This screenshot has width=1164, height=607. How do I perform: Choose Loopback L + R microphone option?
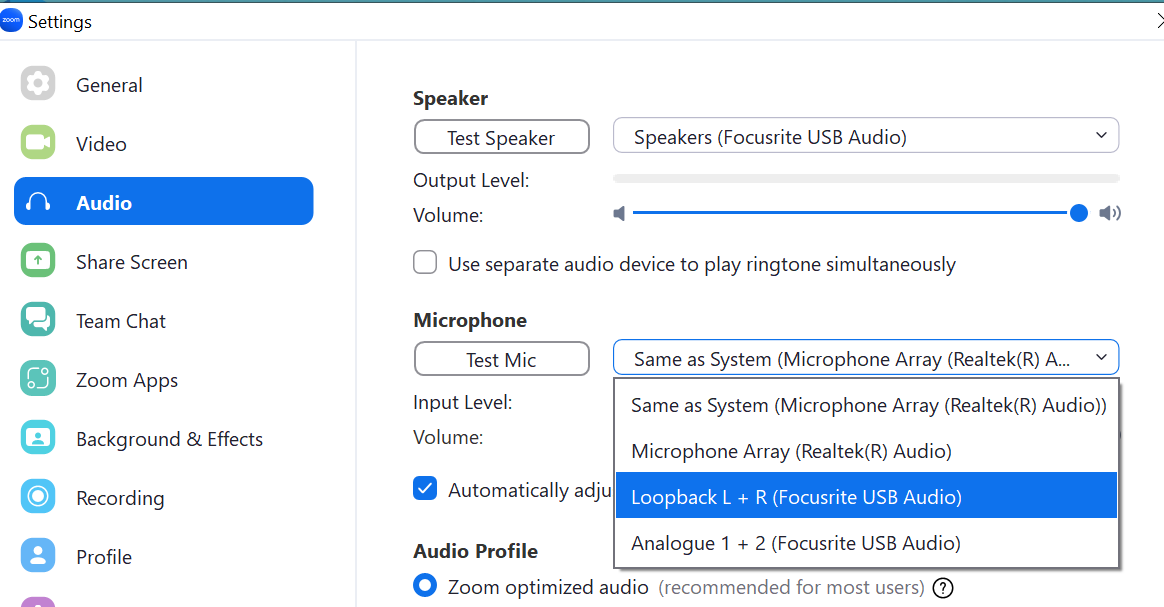click(x=866, y=496)
